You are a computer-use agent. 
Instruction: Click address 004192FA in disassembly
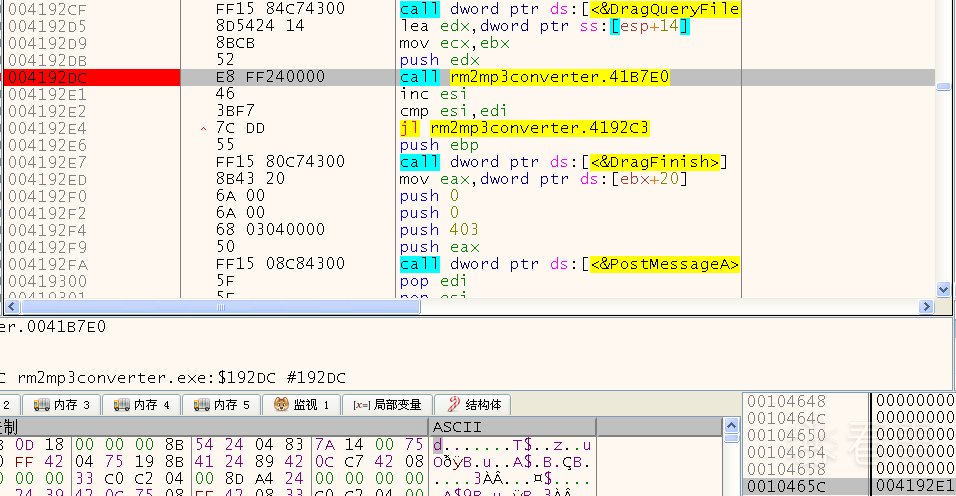coord(48,265)
